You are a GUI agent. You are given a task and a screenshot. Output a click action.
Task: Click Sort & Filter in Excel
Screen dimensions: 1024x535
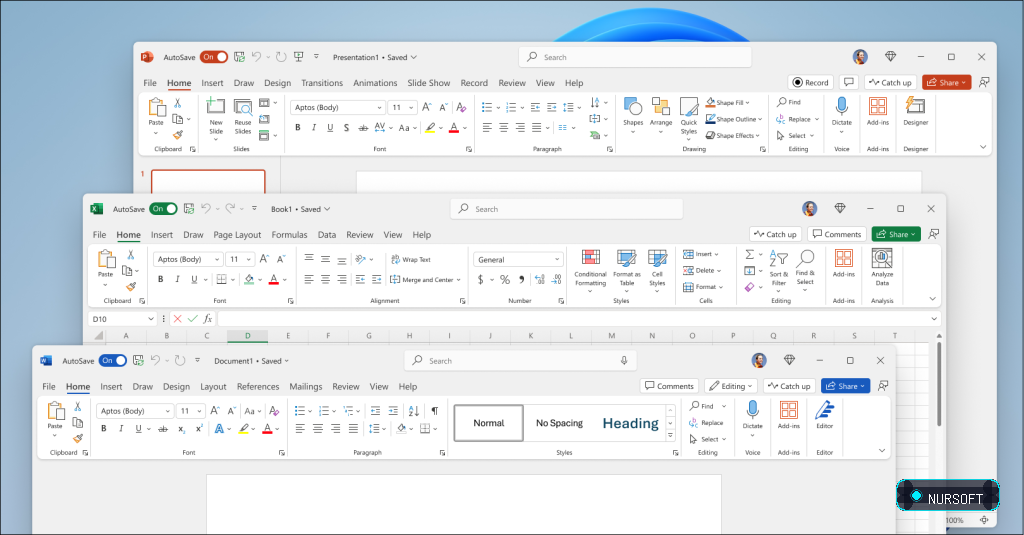[x=778, y=268]
